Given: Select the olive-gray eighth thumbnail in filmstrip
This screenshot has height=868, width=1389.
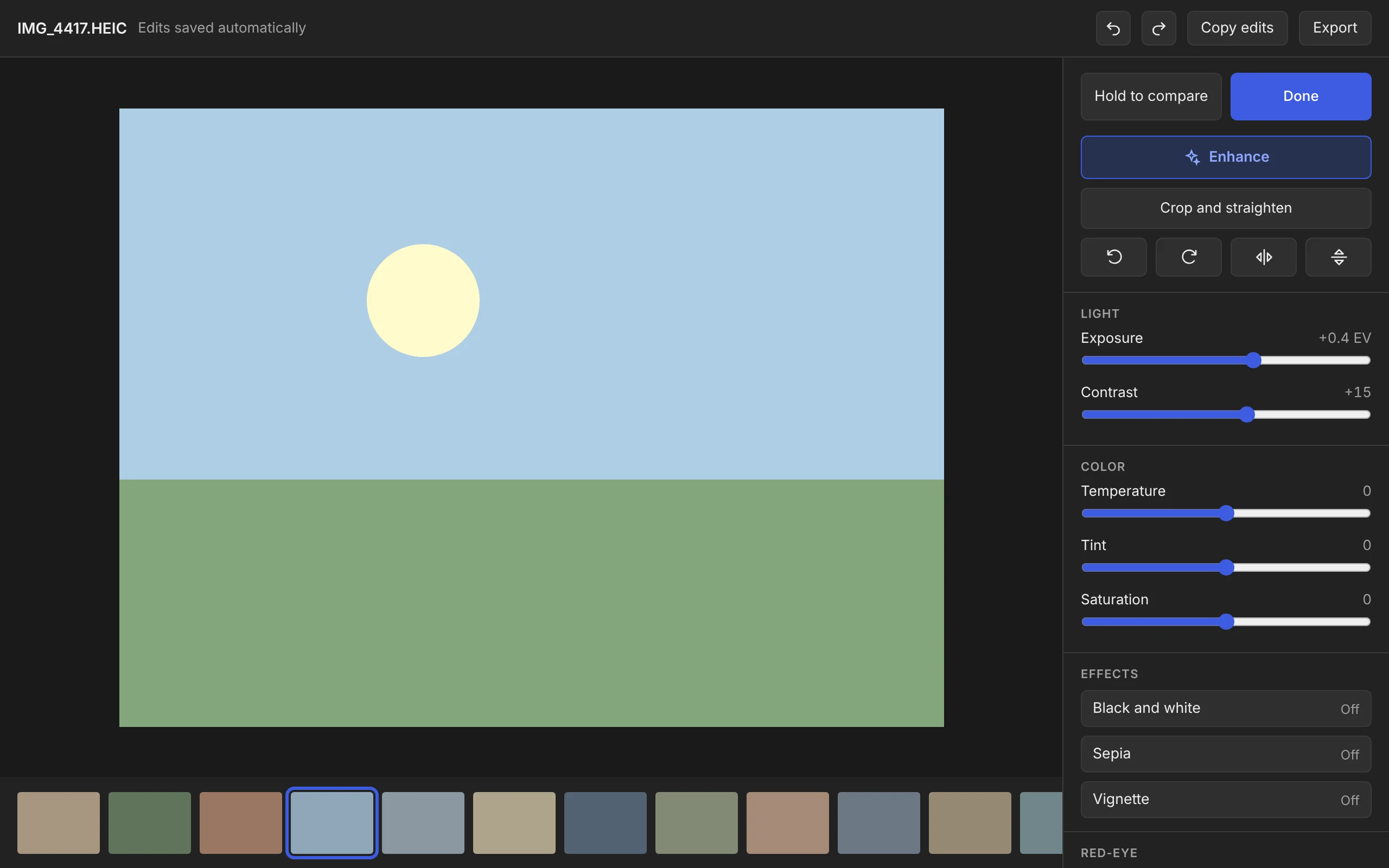Looking at the screenshot, I should (696, 822).
